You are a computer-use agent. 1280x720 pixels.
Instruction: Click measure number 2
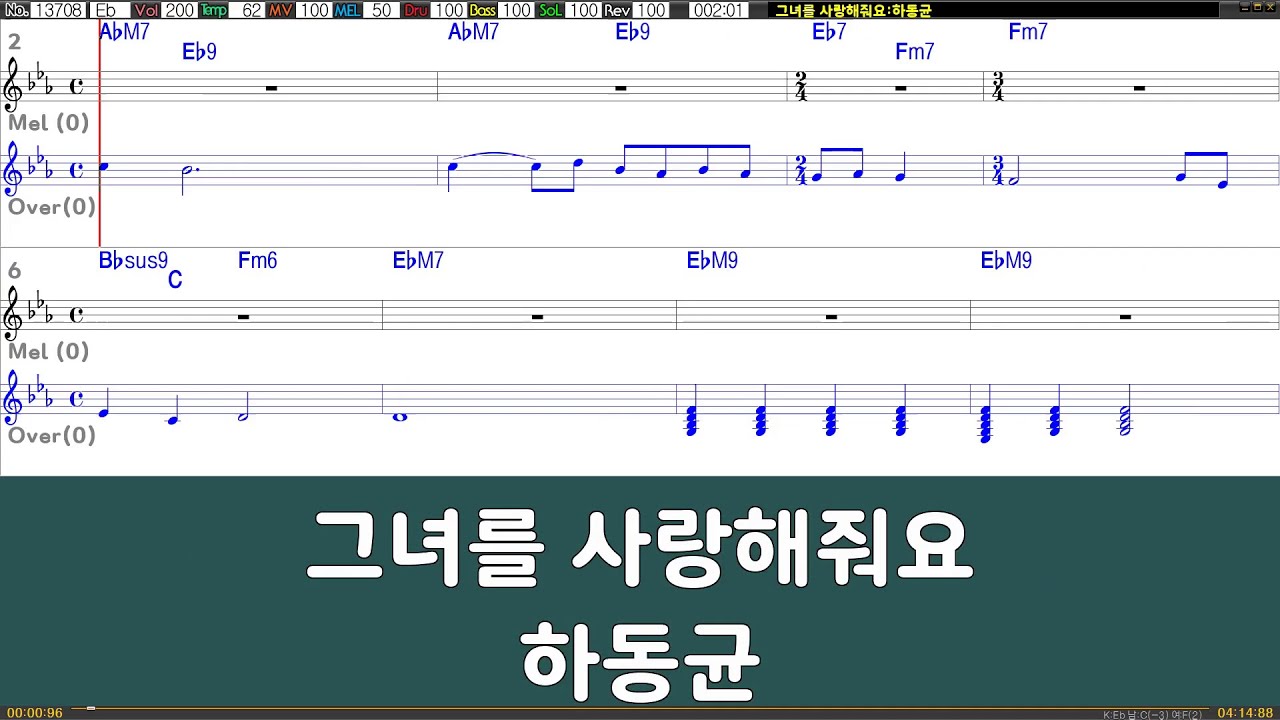(x=14, y=42)
